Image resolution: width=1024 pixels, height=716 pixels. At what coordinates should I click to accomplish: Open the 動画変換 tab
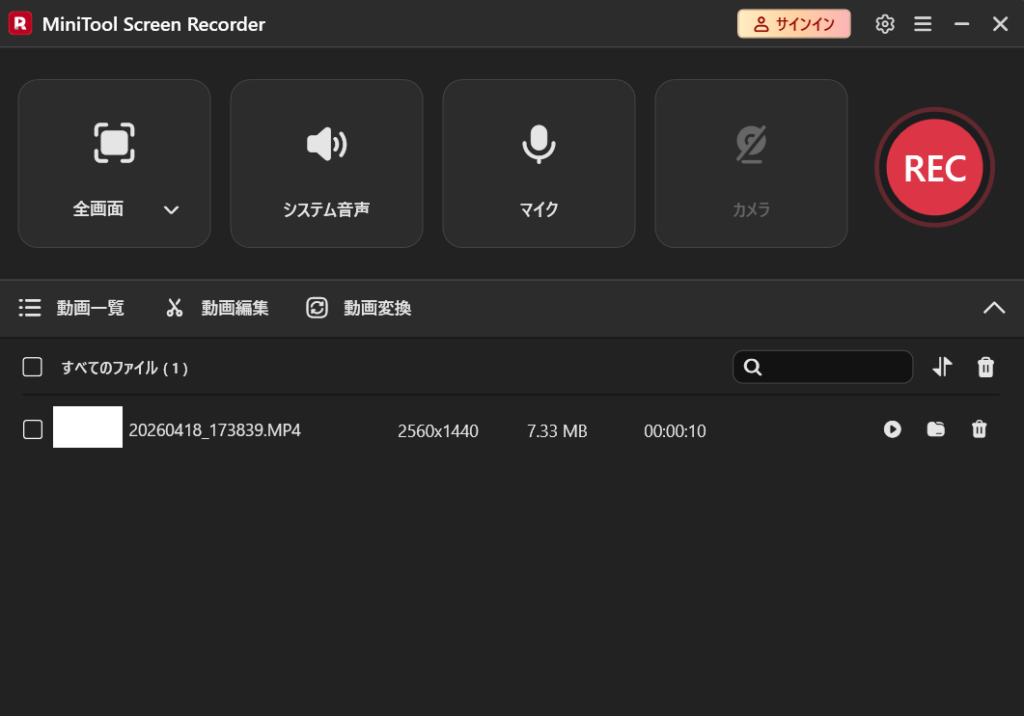click(x=359, y=308)
